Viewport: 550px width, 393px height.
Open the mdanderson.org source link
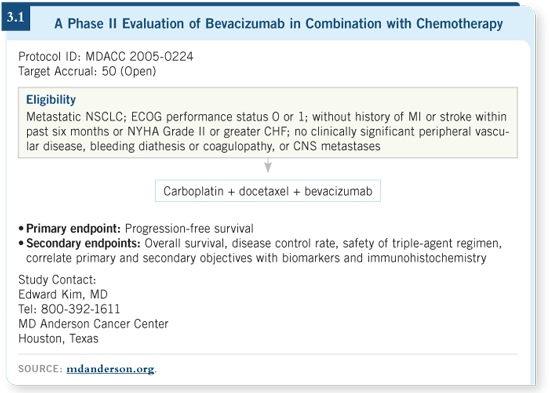tap(110, 369)
